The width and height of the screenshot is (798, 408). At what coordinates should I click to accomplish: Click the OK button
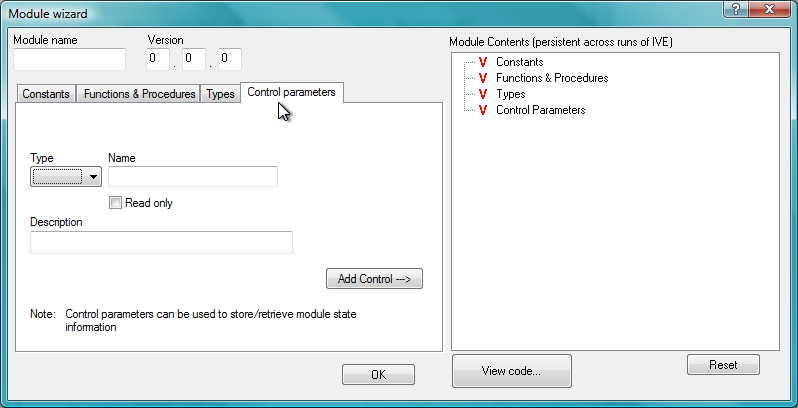[x=378, y=375]
